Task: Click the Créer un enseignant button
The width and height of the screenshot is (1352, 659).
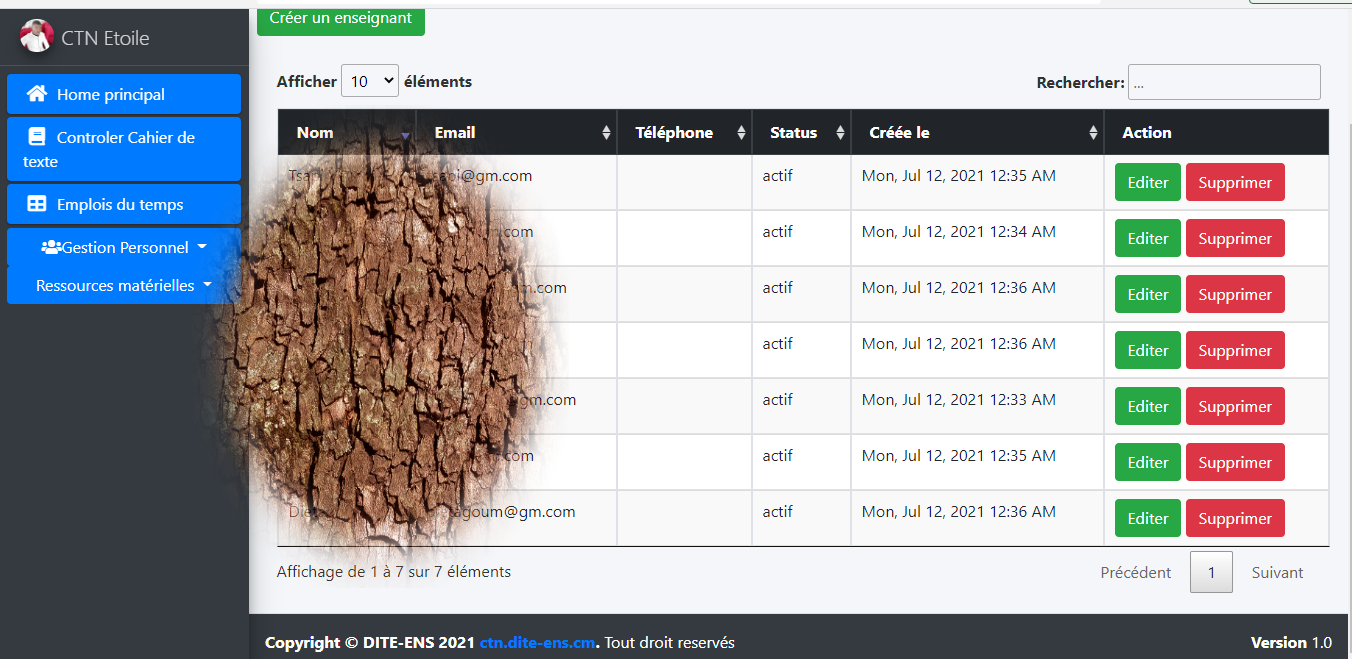Action: coord(341,19)
